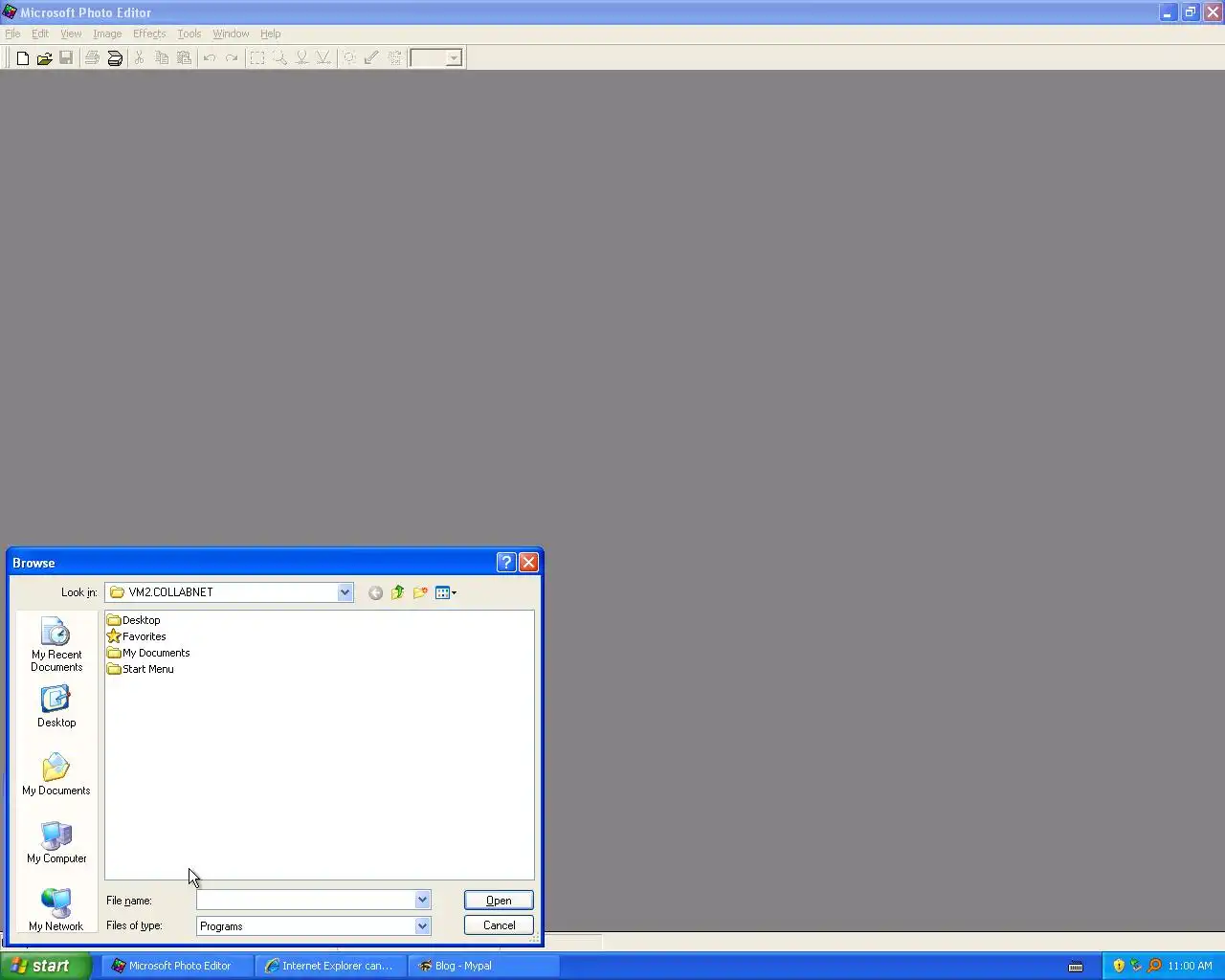The height and width of the screenshot is (980, 1225).
Task: Select the Start Menu folder in list
Action: coord(141,669)
